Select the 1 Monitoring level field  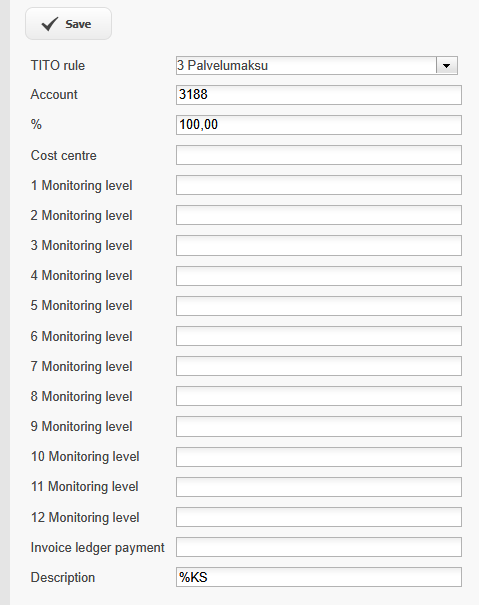click(319, 185)
